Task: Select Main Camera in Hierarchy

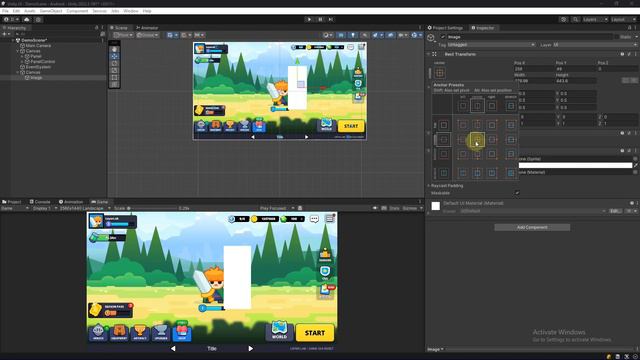Action: click(38, 46)
